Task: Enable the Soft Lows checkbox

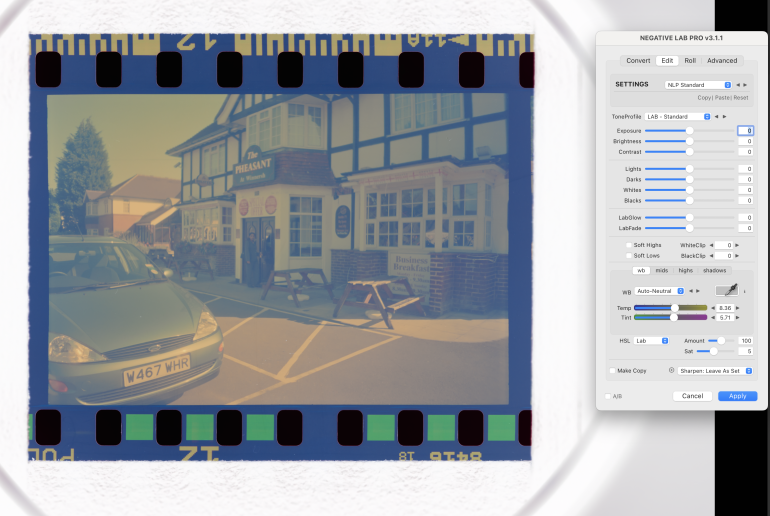Action: [629, 256]
